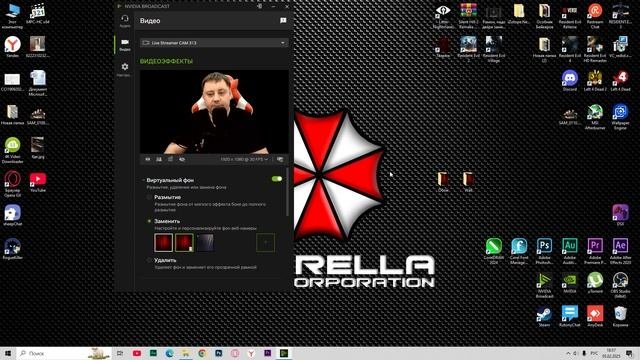
Task: Click the first icon below the camera preview
Action: 148,159
